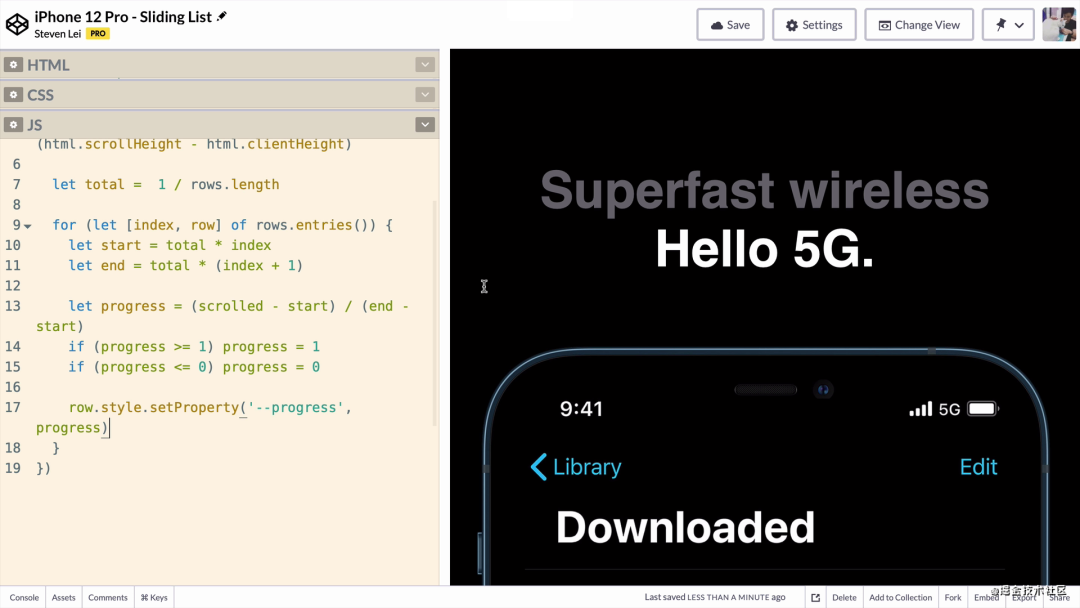Open CSS editor settings gear

[13, 94]
